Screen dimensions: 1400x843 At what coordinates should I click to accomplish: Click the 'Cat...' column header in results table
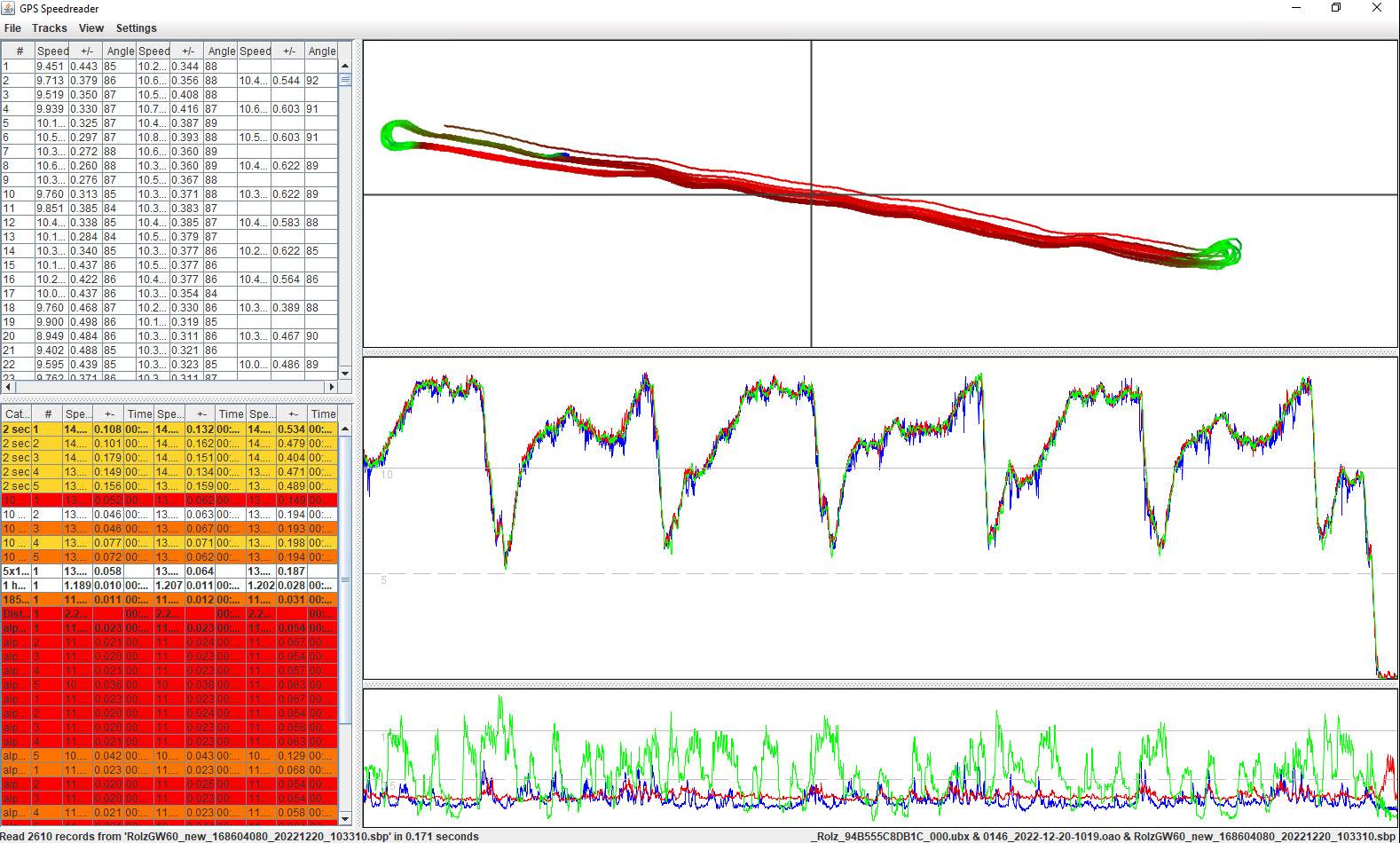click(17, 414)
